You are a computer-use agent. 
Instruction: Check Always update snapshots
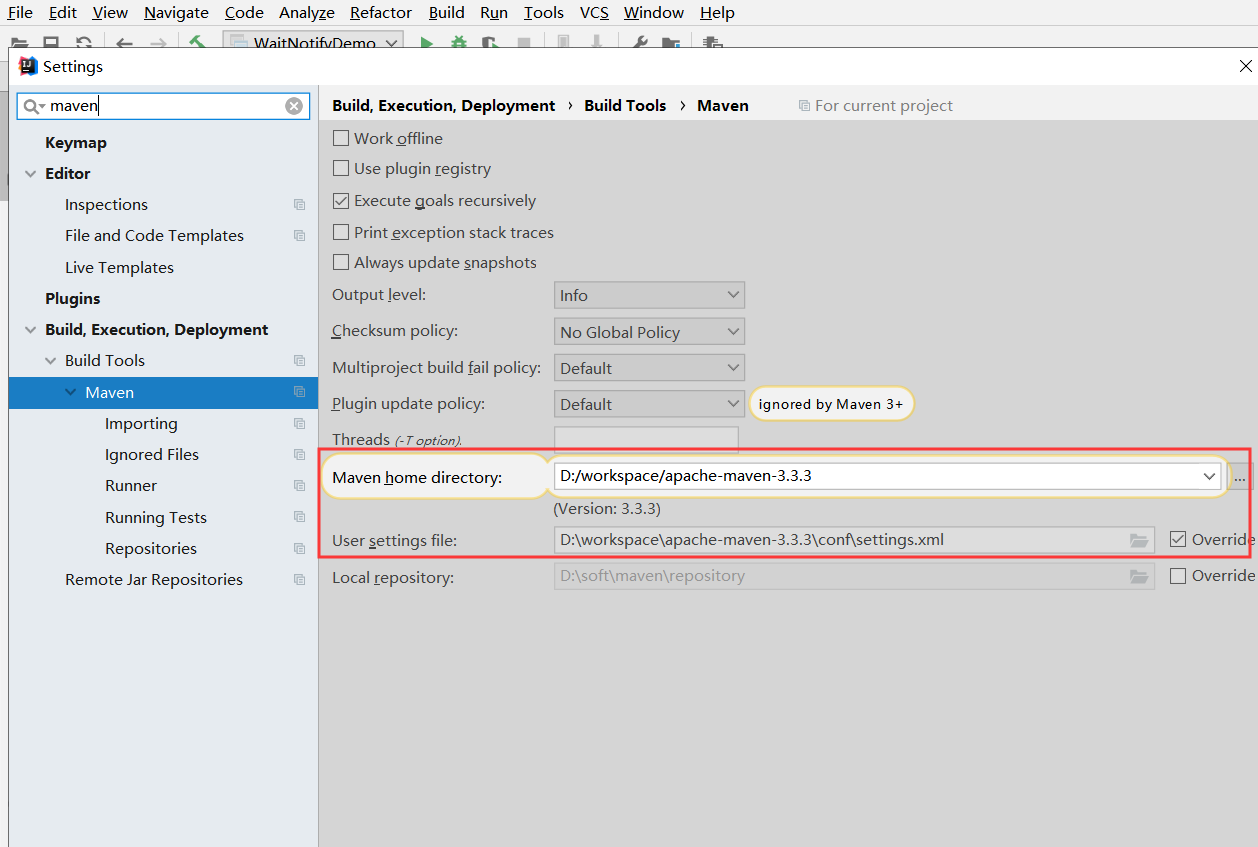[341, 262]
